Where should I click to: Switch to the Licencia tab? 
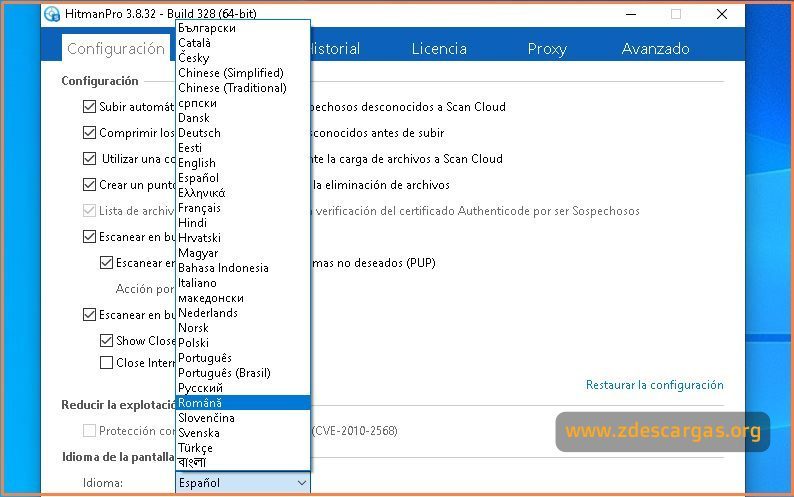click(x=439, y=49)
